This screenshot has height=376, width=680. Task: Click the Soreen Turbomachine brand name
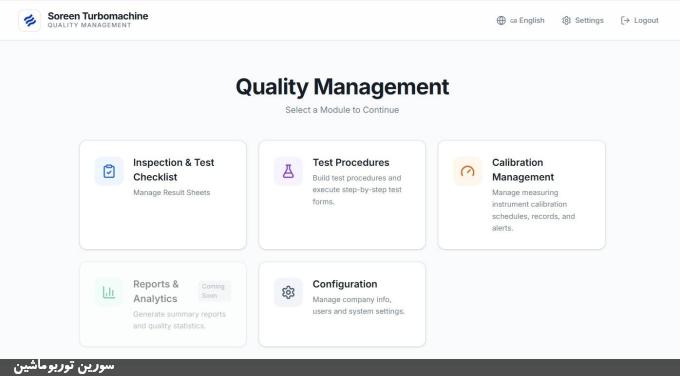98,16
